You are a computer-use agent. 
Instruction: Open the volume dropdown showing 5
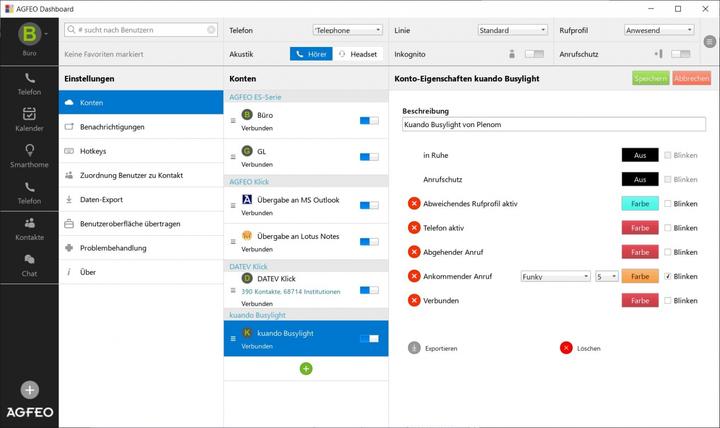click(x=607, y=276)
